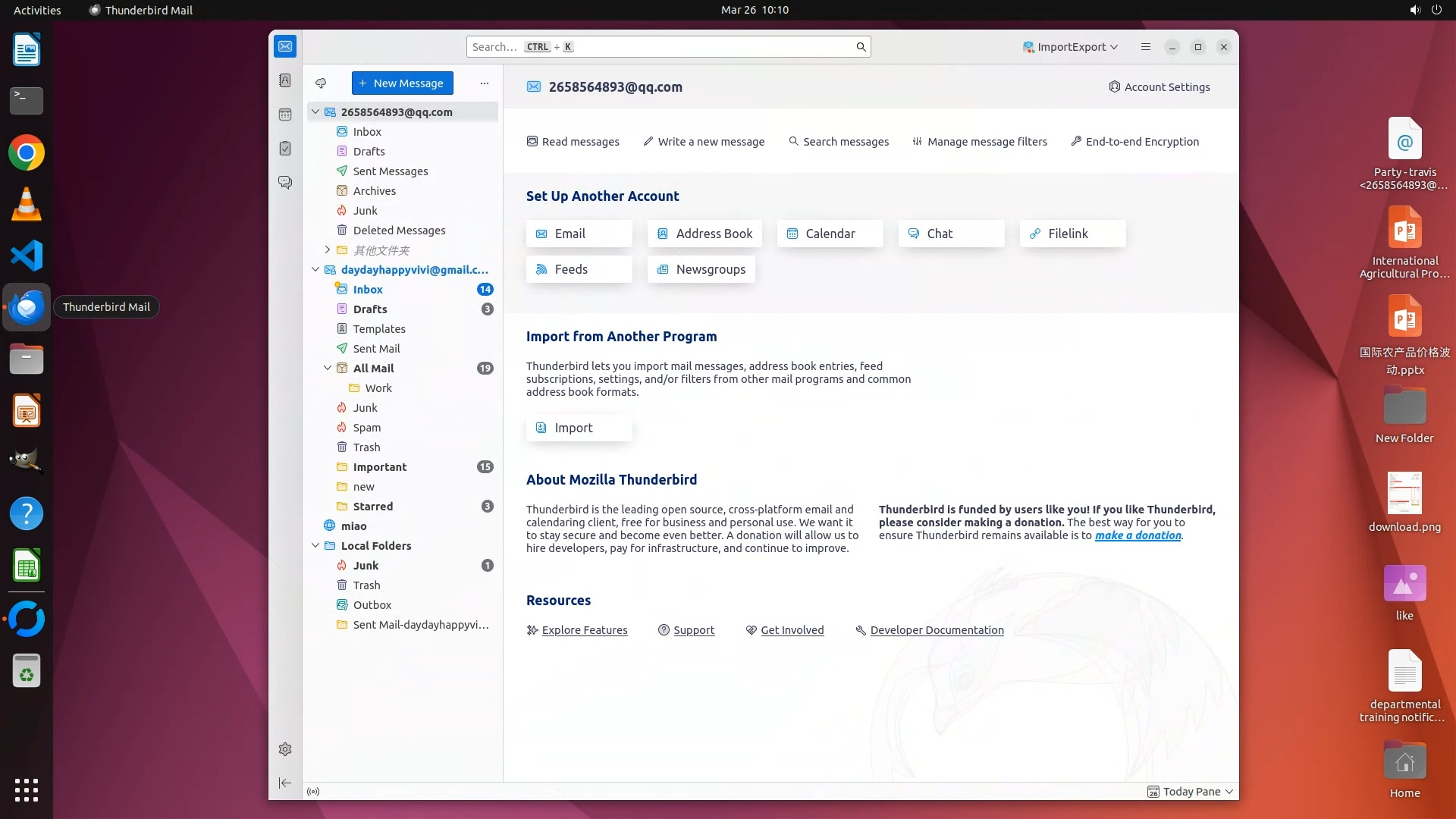Open the Chat space icon

285,183
